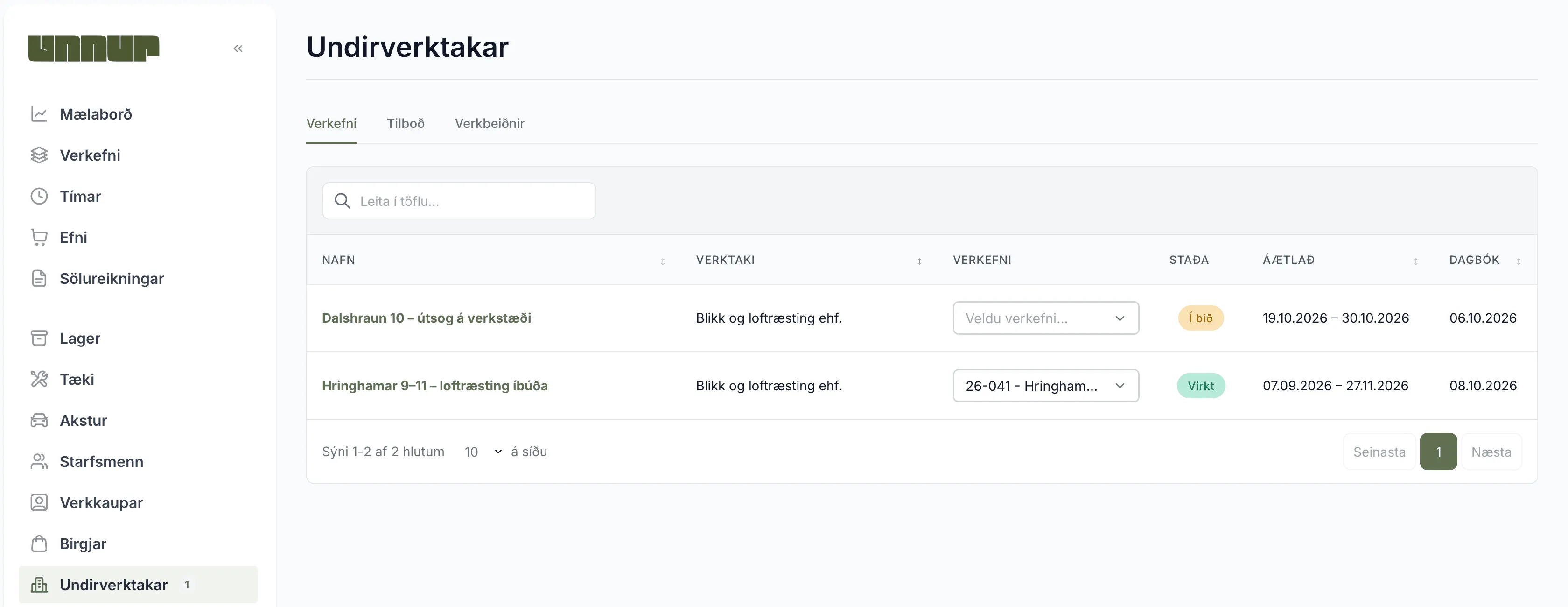Click the Tæki tools icon
Viewport: 1568px width, 607px height.
click(x=39, y=379)
